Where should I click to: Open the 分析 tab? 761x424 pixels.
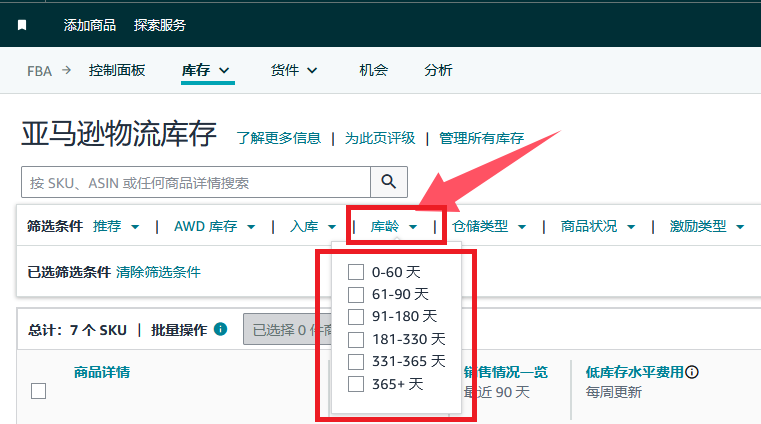coord(438,71)
